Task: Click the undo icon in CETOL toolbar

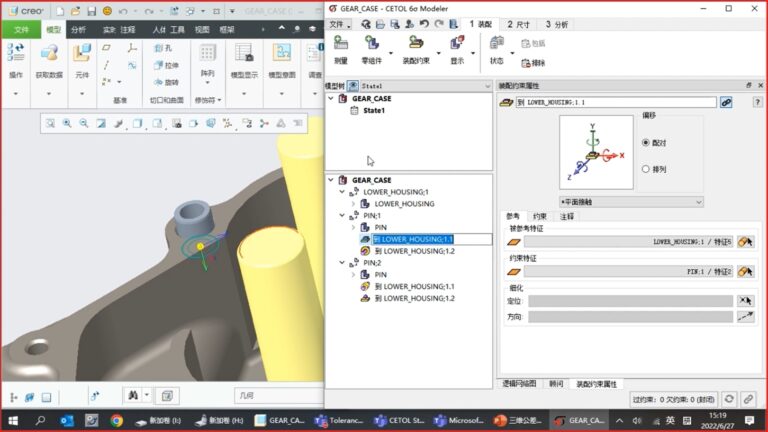Action: 424,24
